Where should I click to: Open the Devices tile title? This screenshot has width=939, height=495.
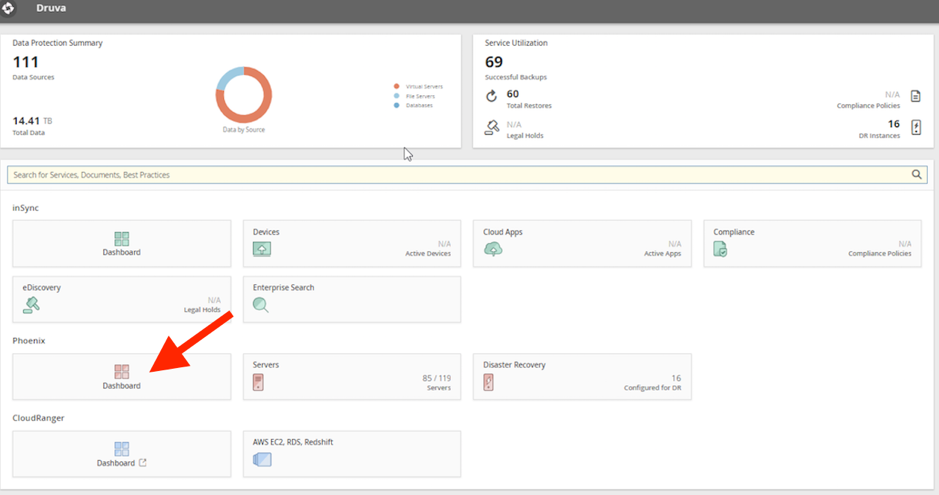(x=266, y=232)
